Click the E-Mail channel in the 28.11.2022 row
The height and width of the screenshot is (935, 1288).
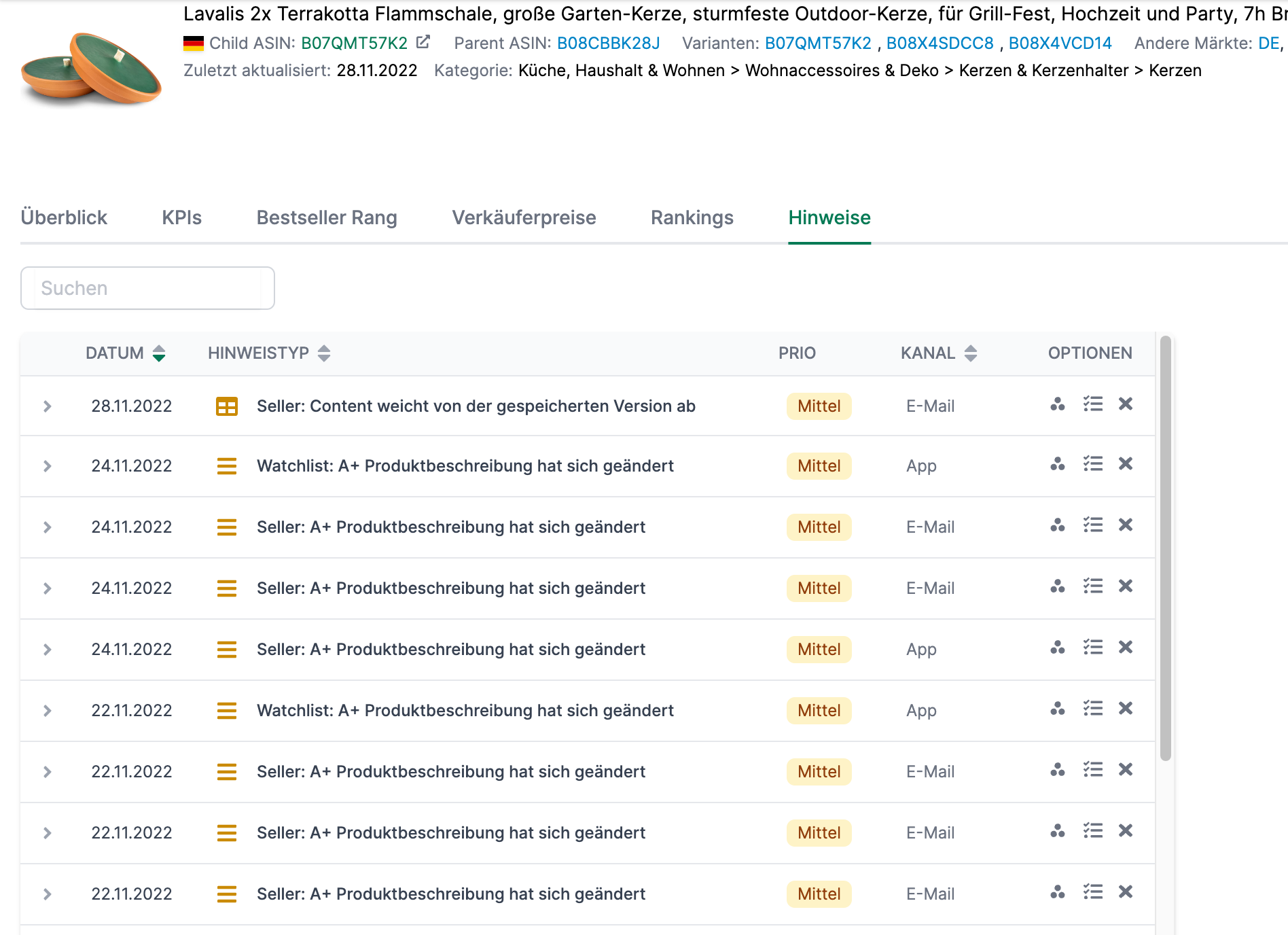[x=930, y=406]
